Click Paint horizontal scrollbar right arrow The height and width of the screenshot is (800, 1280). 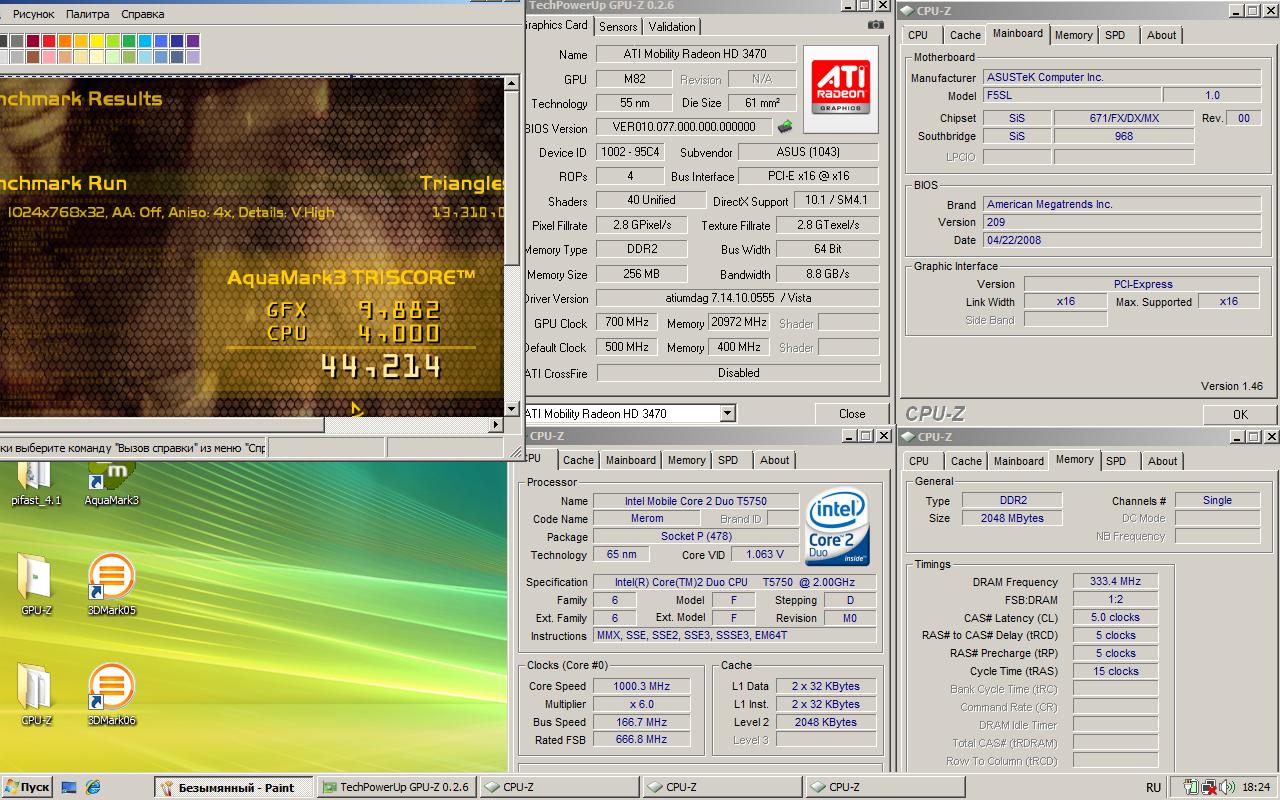495,425
